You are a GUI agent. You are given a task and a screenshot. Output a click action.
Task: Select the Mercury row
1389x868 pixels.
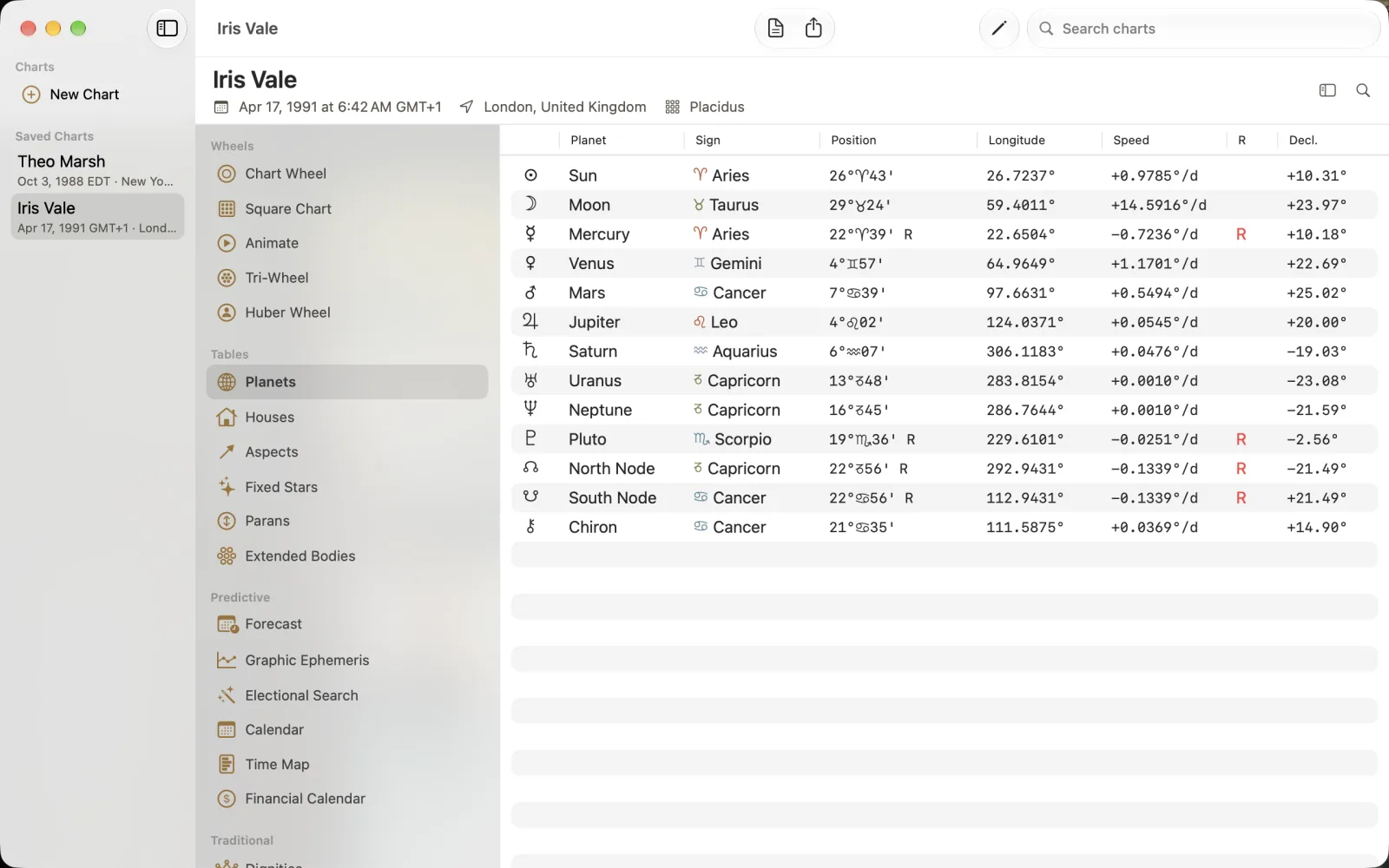click(944, 234)
